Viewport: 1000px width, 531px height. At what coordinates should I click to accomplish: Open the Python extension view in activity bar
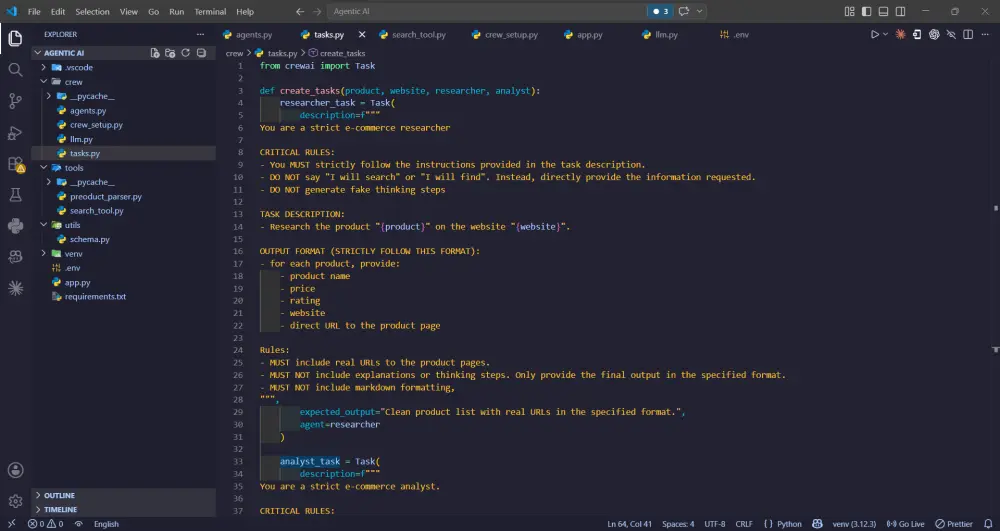tap(15, 226)
